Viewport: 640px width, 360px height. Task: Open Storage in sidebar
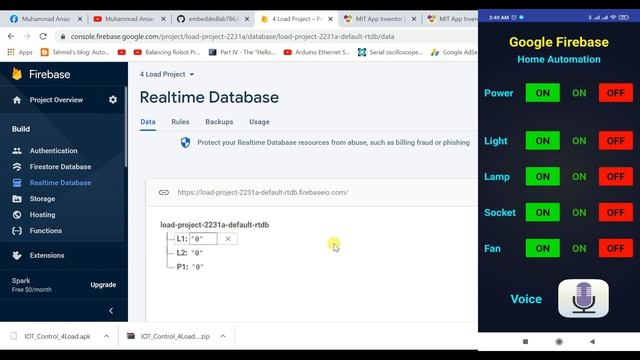point(42,199)
